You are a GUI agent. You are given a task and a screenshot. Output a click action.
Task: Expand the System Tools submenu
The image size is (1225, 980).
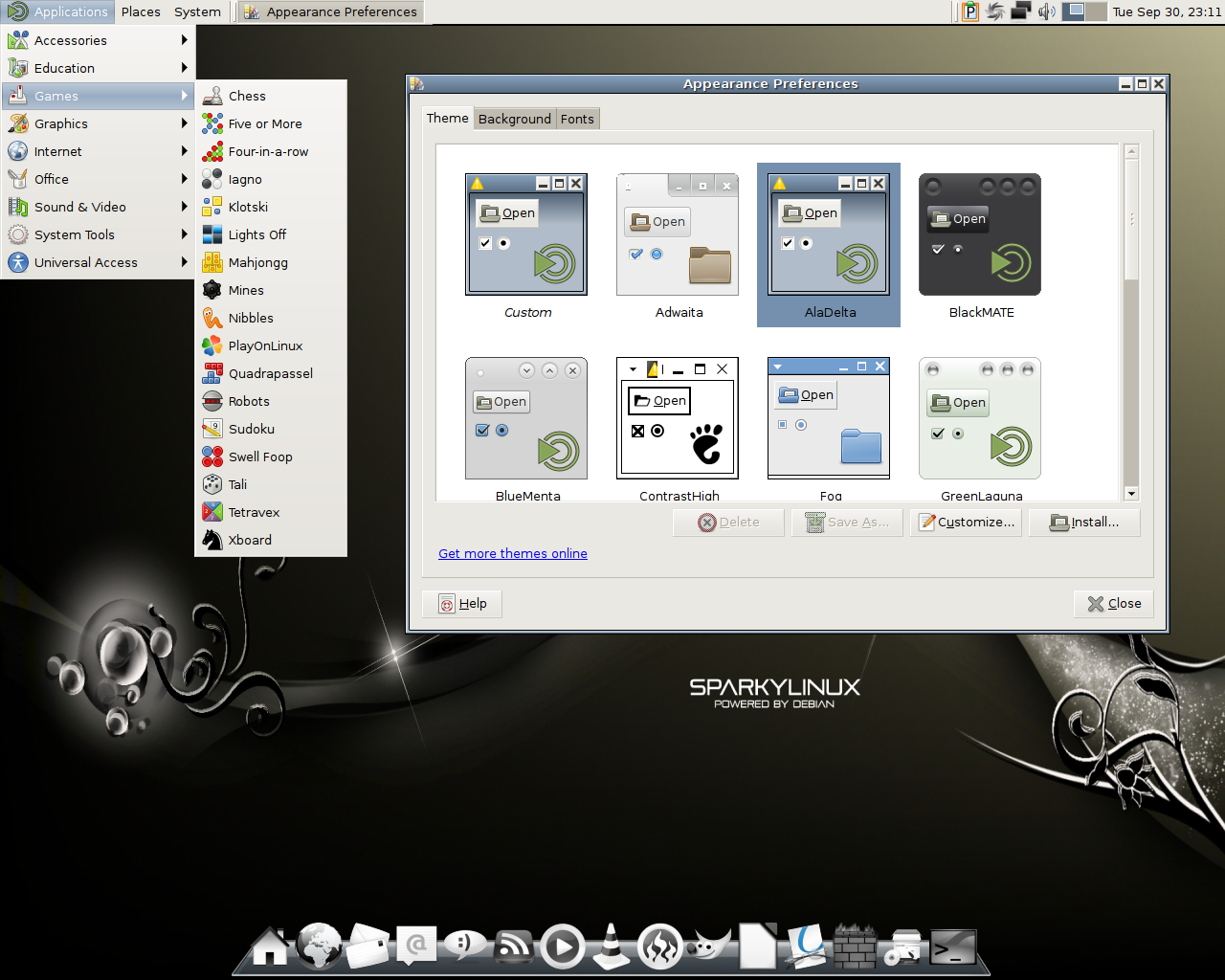click(98, 234)
